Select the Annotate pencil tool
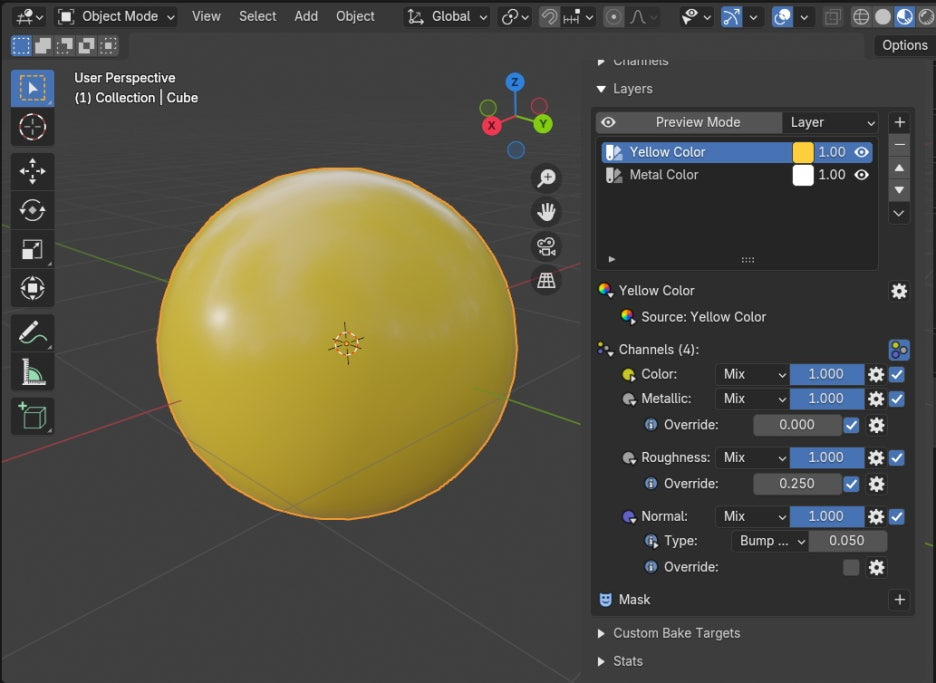Image resolution: width=936 pixels, height=683 pixels. 32,333
